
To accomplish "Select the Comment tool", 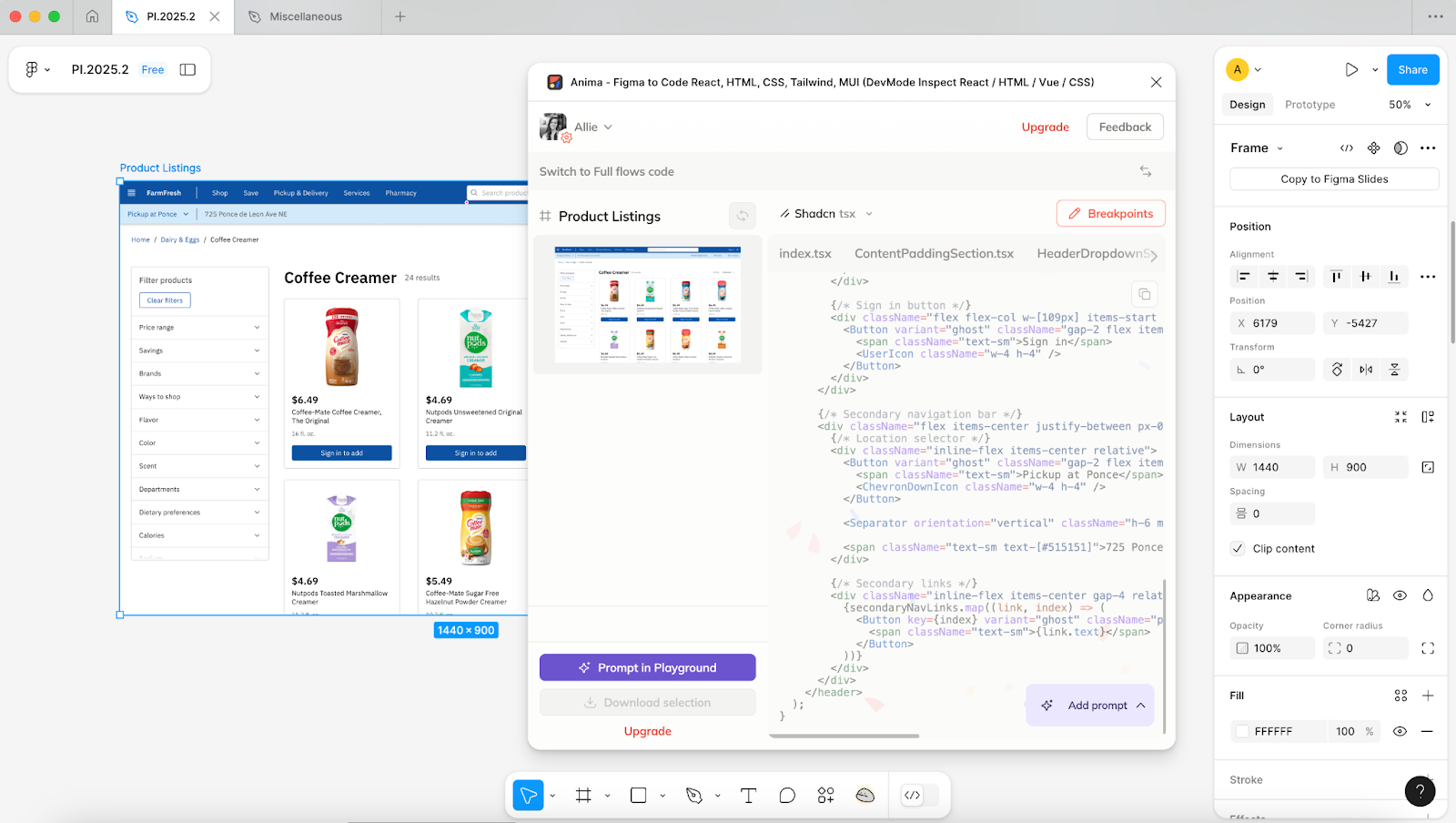I will [x=787, y=795].
